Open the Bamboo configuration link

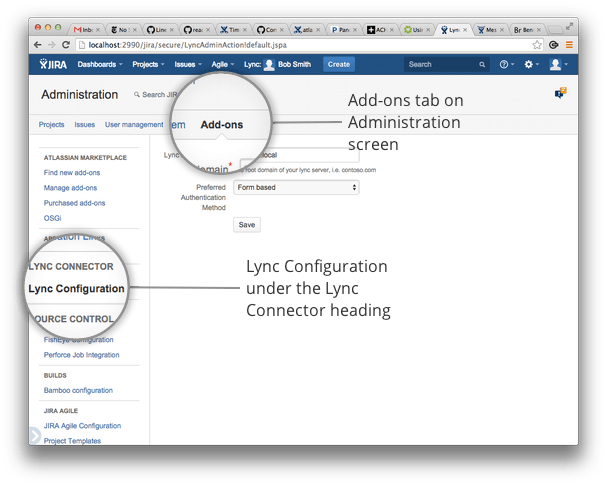coord(78,390)
